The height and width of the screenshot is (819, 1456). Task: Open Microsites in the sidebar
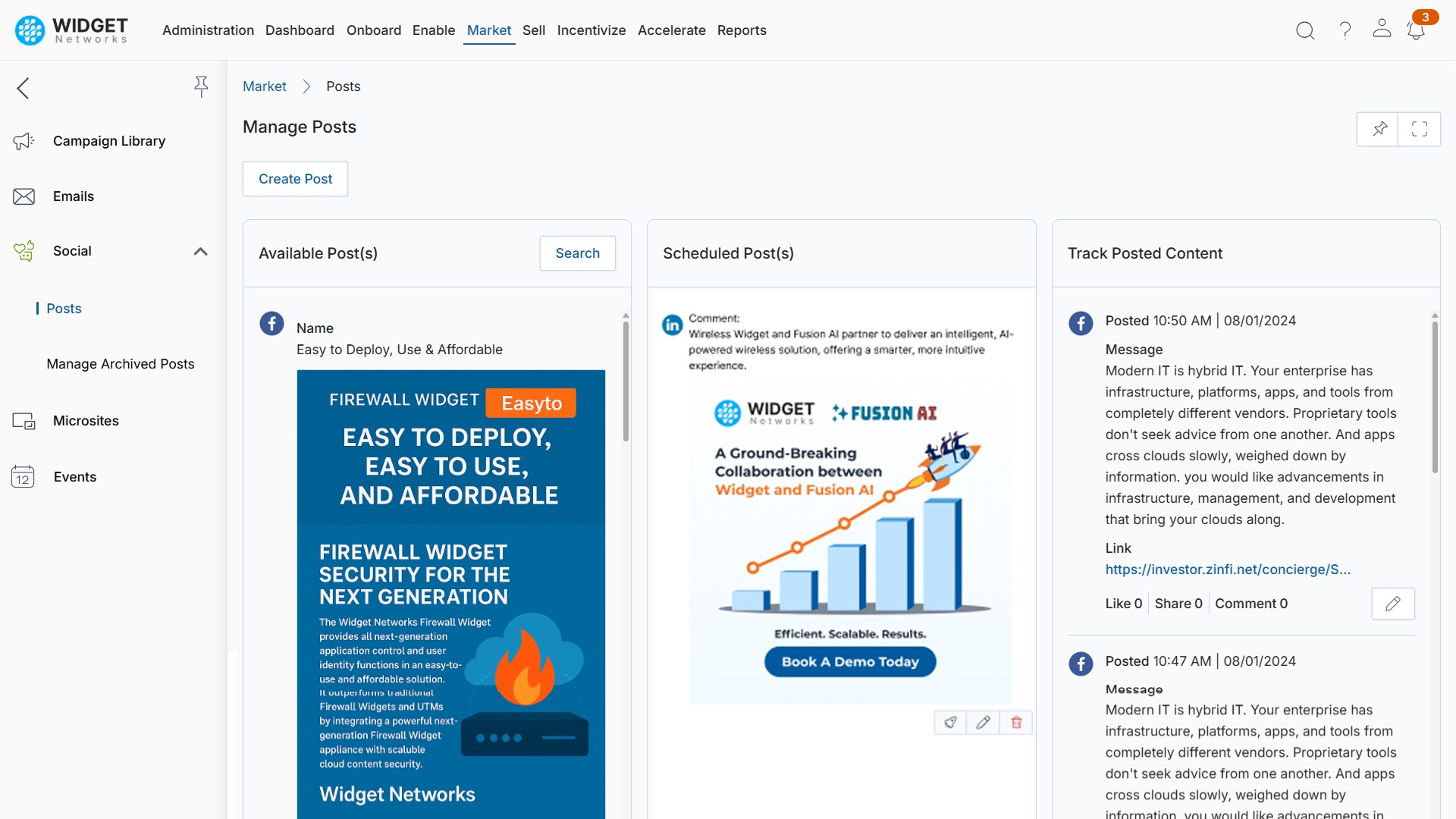pyautogui.click(x=85, y=421)
